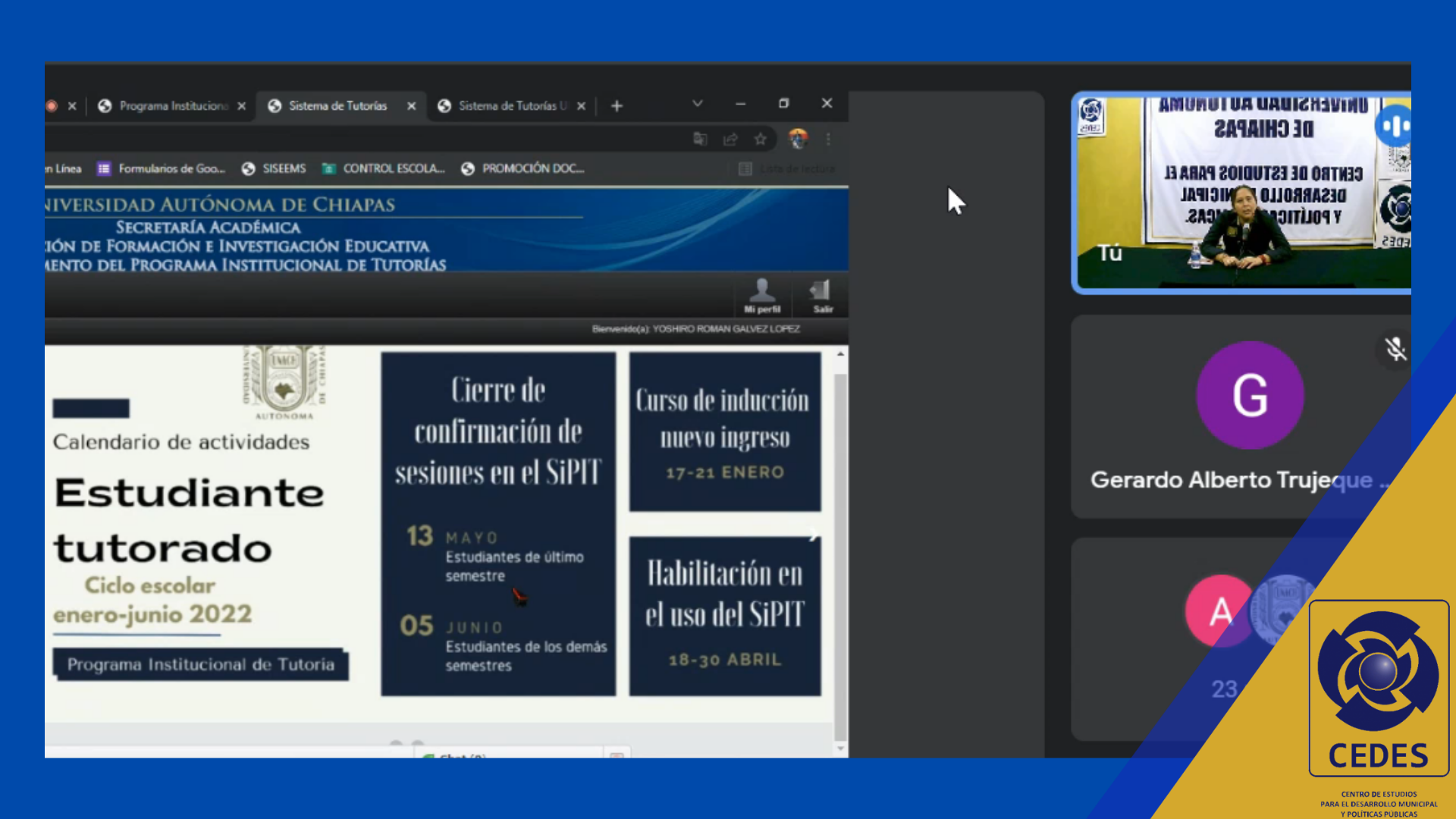
Task: Open Mi perfil user icon
Action: tap(762, 296)
